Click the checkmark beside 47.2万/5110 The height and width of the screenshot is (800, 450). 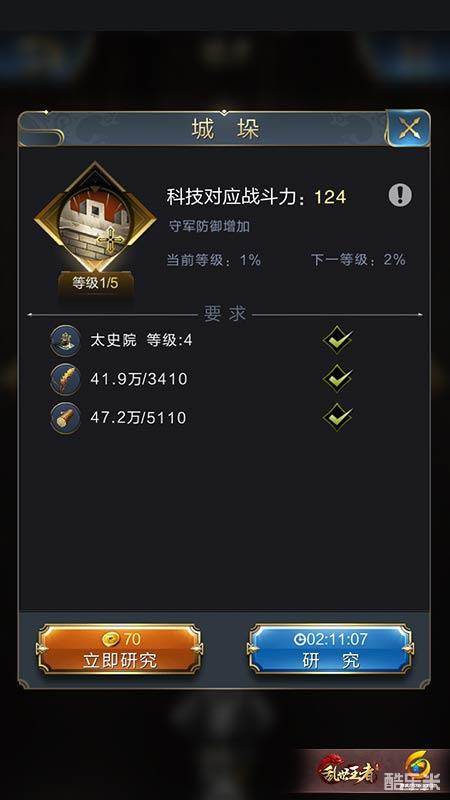coord(338,417)
